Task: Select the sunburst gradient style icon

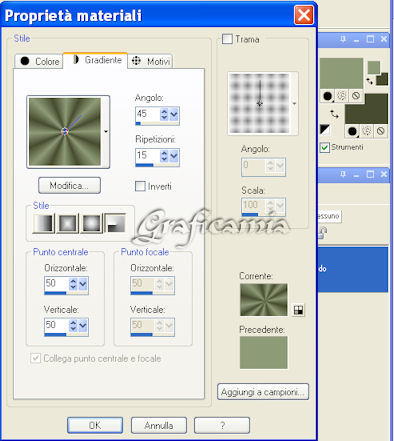Action: (x=91, y=223)
